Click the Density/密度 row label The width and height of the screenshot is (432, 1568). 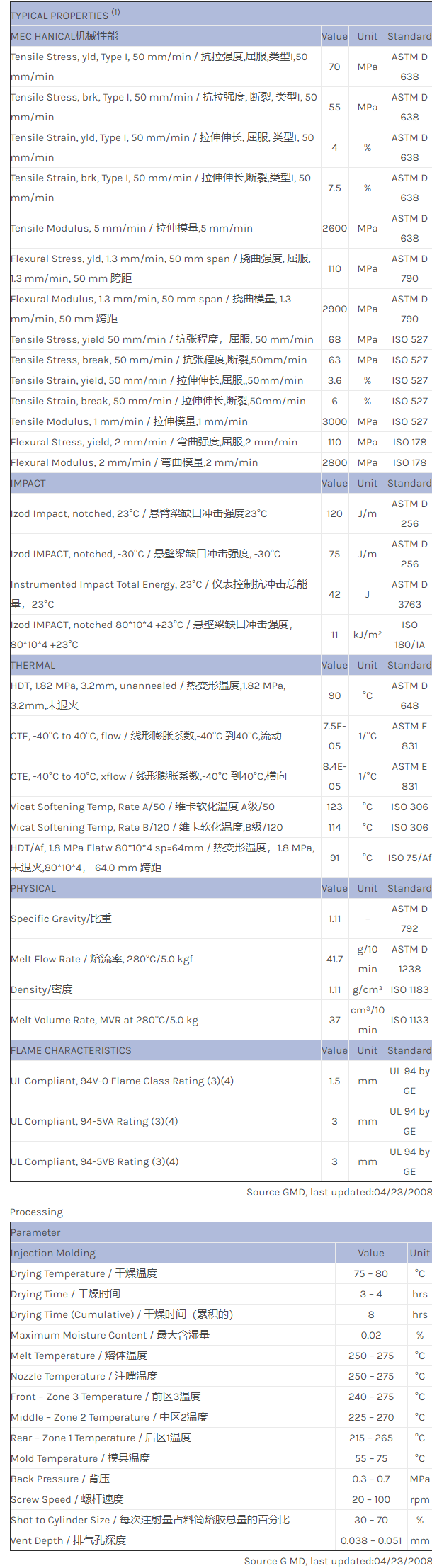pyautogui.click(x=42, y=989)
